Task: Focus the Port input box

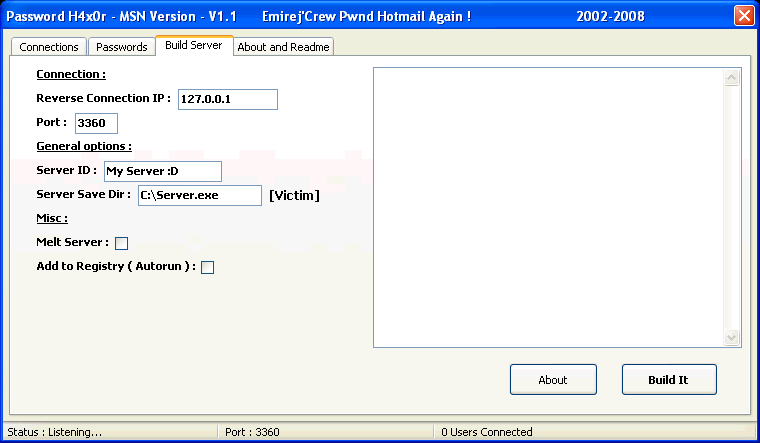Action: pyautogui.click(x=96, y=123)
